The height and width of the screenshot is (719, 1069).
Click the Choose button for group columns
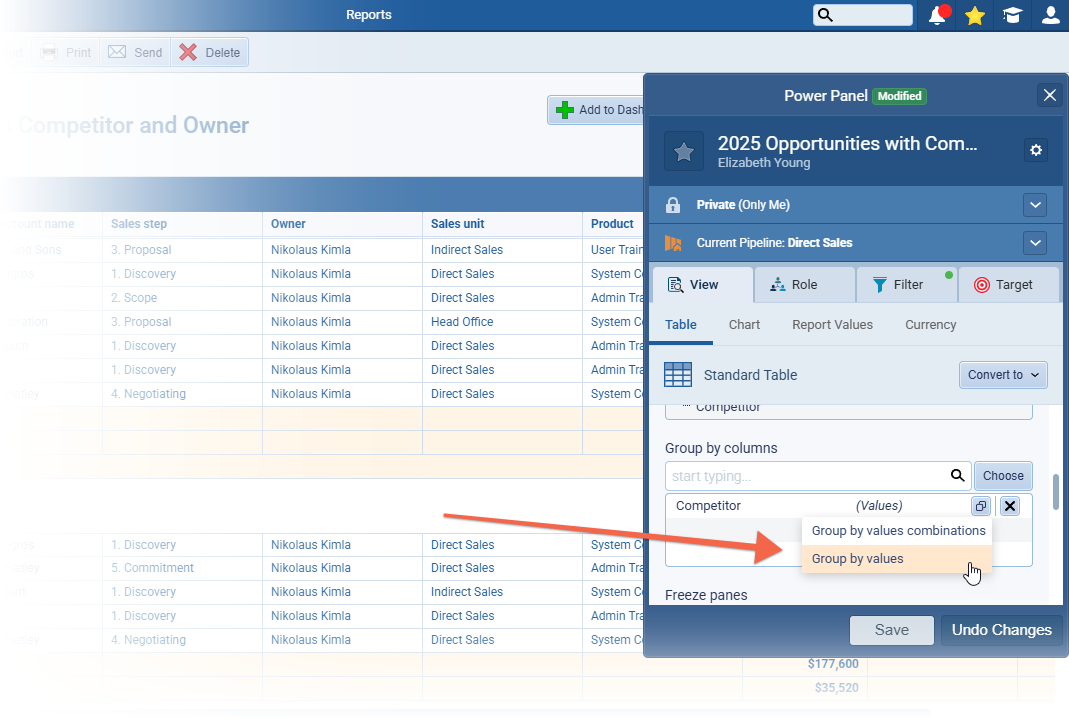(x=1003, y=476)
